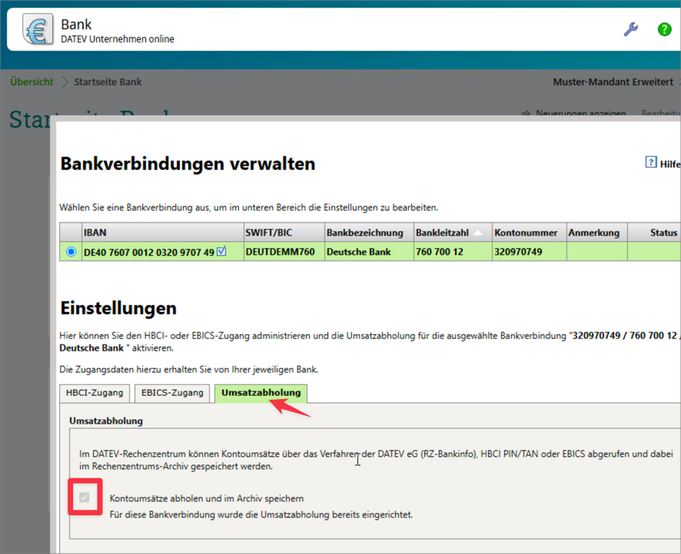
Task: Click the Neuerungen anzeigen link behind dialog
Action: (x=581, y=113)
